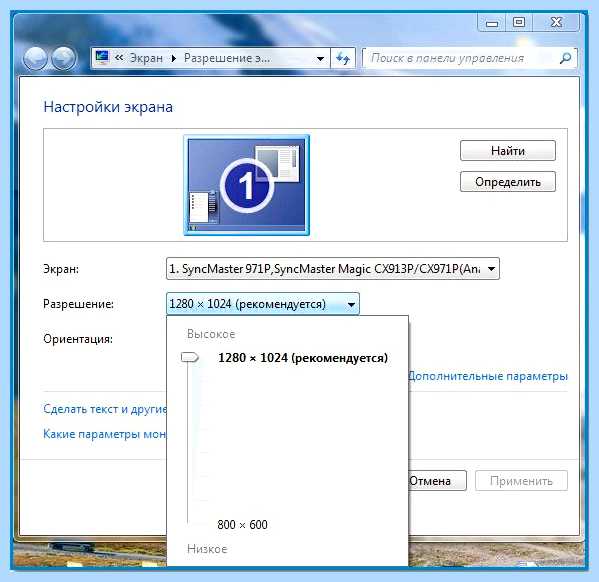Minimize the screen resolution window

[x=492, y=23]
